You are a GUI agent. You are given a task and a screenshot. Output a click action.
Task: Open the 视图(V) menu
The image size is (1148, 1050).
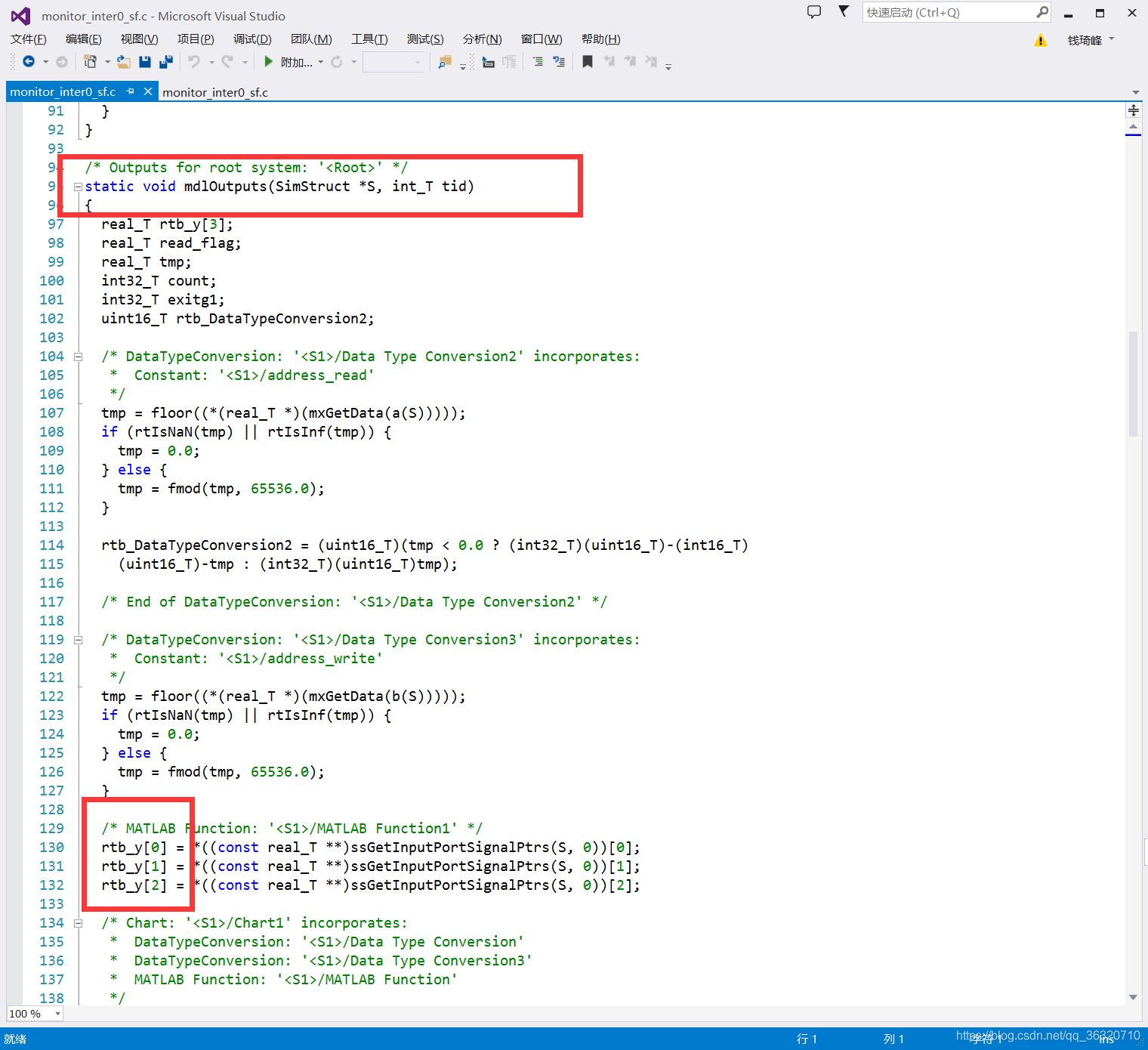point(140,39)
